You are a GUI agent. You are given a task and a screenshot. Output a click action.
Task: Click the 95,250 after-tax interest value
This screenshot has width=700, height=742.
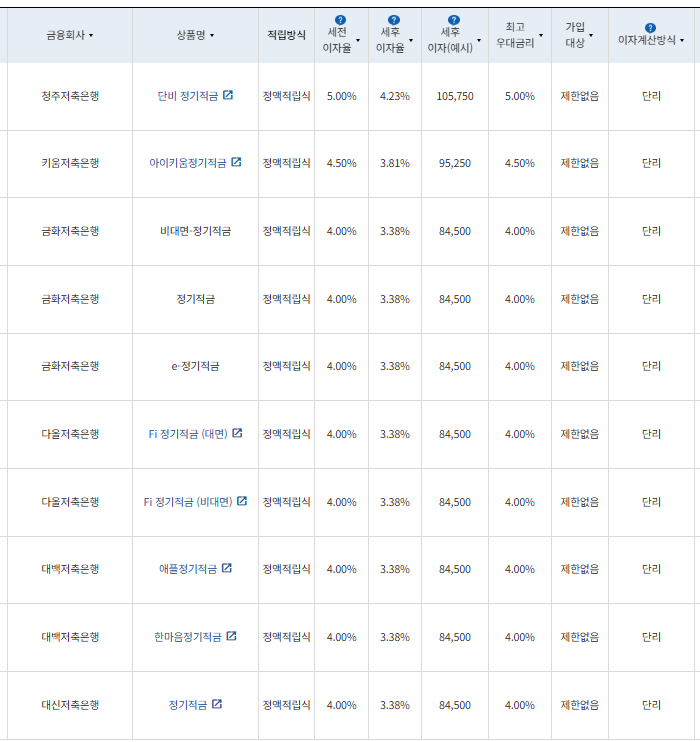[x=455, y=163]
